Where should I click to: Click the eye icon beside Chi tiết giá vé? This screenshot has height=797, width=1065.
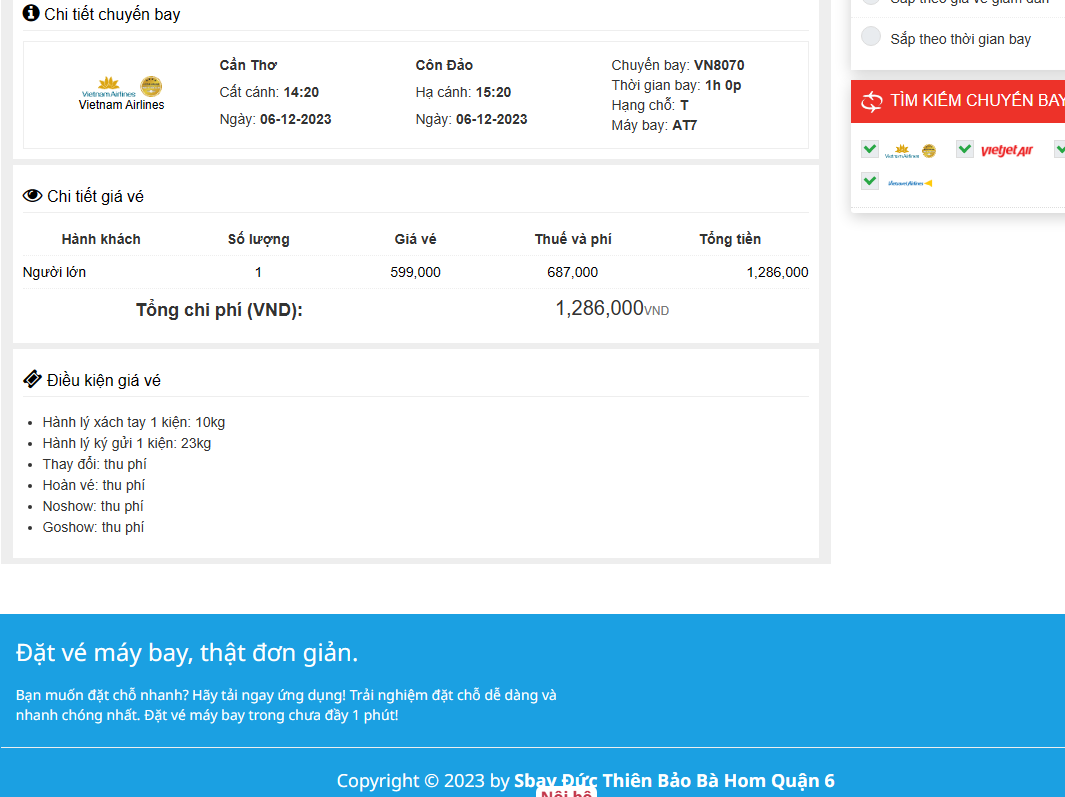coord(32,196)
